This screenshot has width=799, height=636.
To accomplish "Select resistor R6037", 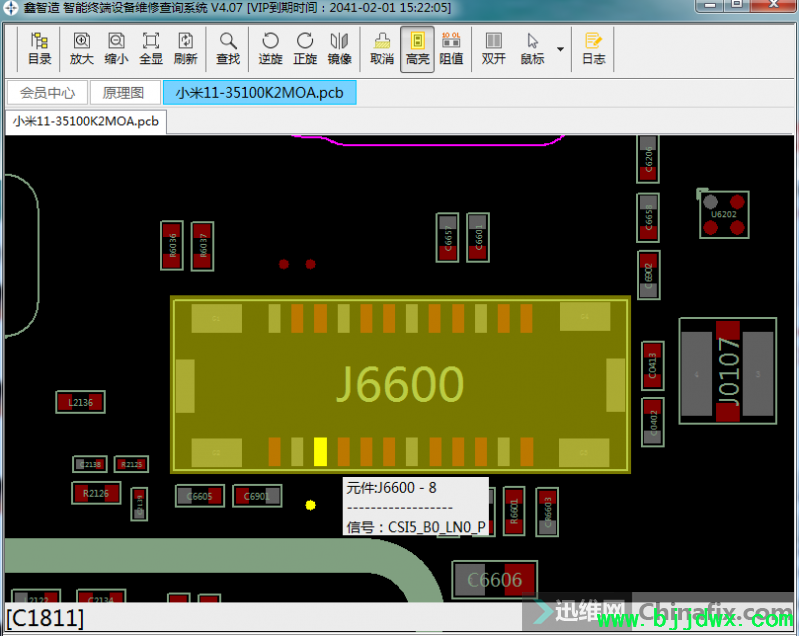I will pyautogui.click(x=202, y=247).
